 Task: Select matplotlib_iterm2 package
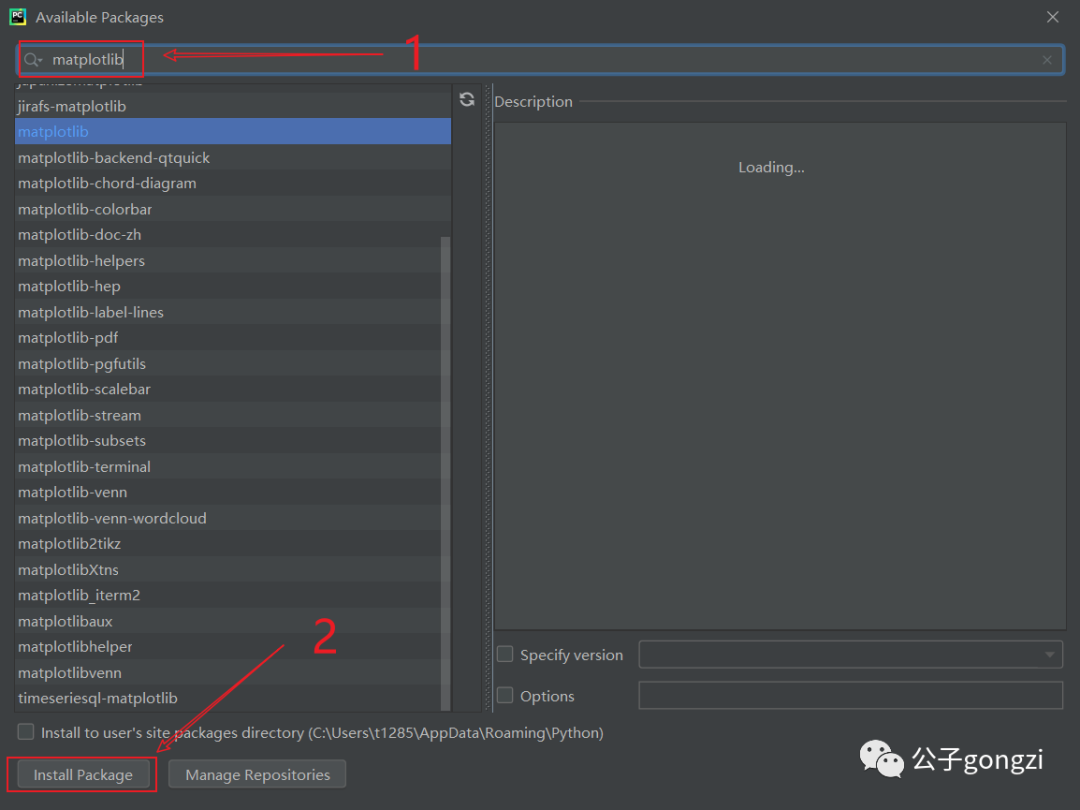227,596
